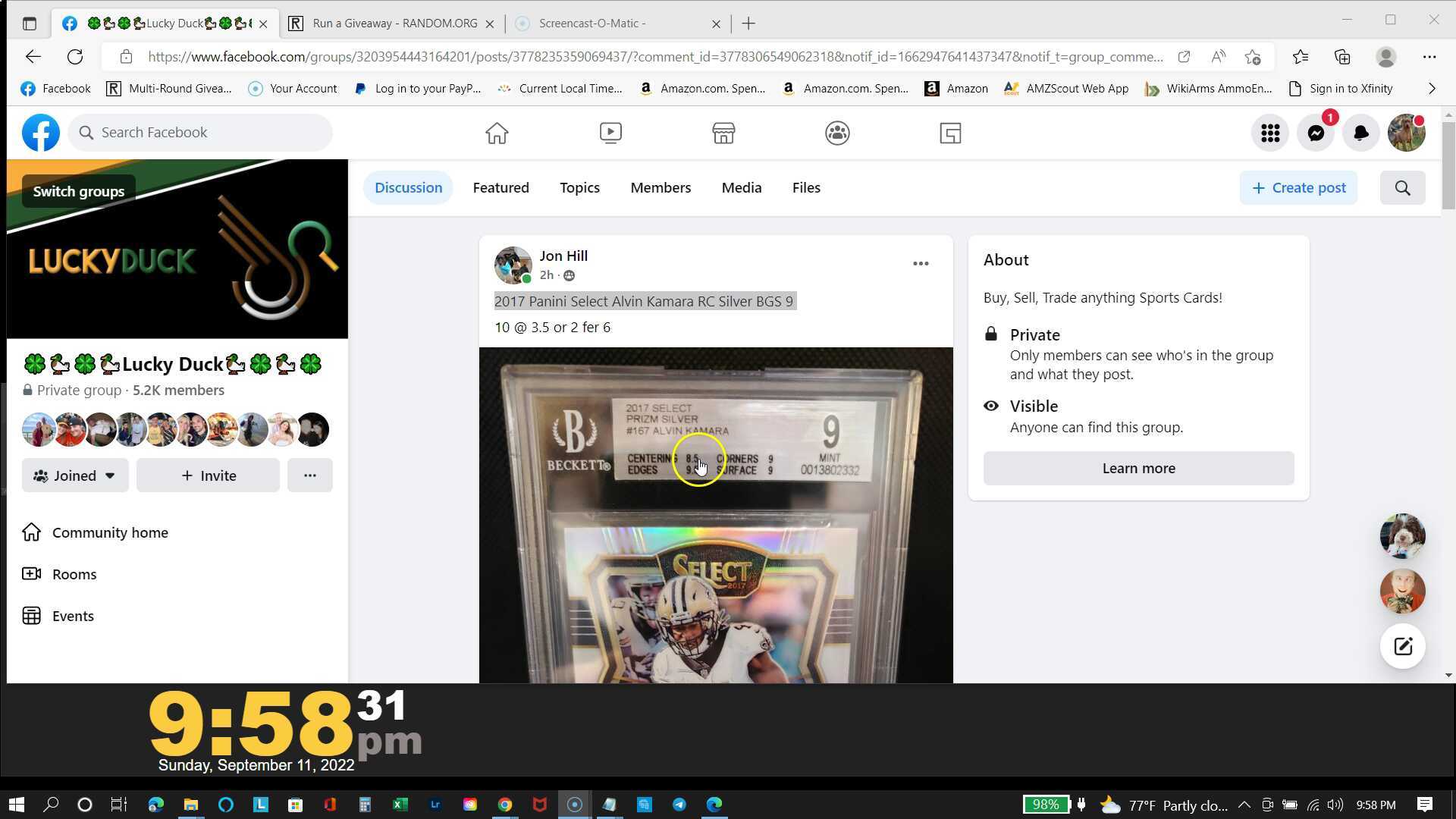1456x819 pixels.
Task: Open the Facebook menu grid icon
Action: [x=1270, y=133]
